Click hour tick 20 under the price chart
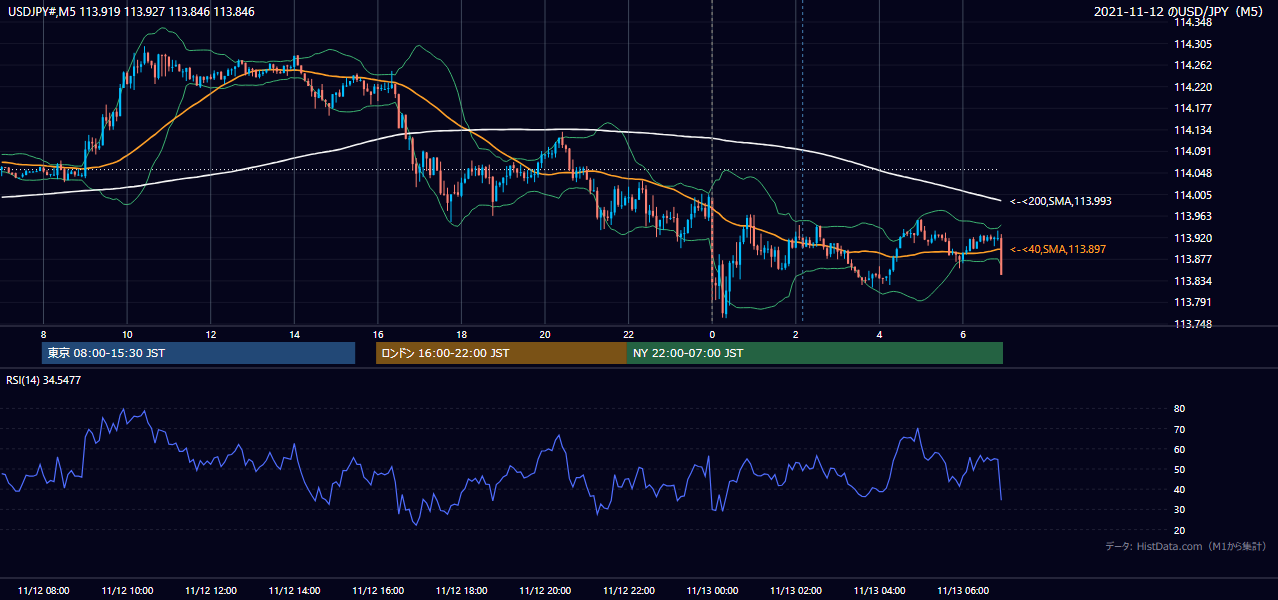The height and width of the screenshot is (600, 1278). click(x=545, y=334)
